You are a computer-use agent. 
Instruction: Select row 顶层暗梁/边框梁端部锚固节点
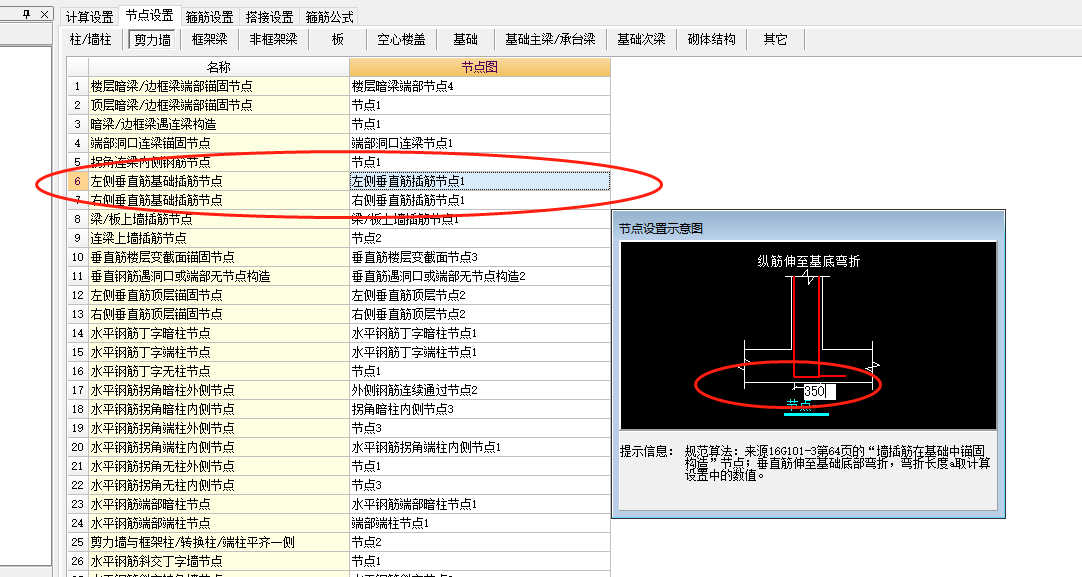coord(219,105)
